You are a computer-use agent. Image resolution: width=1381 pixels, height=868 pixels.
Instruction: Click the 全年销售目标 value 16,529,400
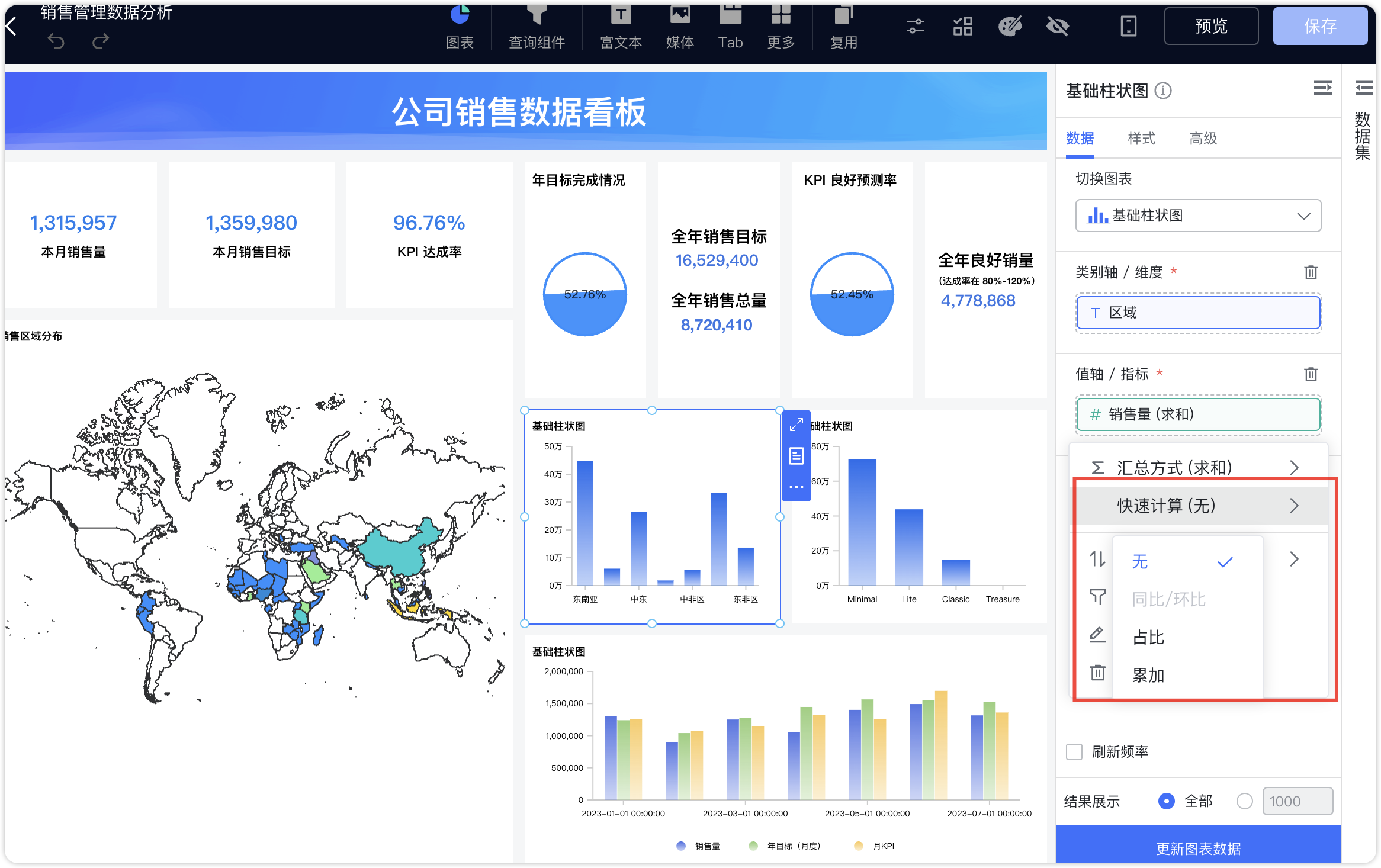click(717, 261)
